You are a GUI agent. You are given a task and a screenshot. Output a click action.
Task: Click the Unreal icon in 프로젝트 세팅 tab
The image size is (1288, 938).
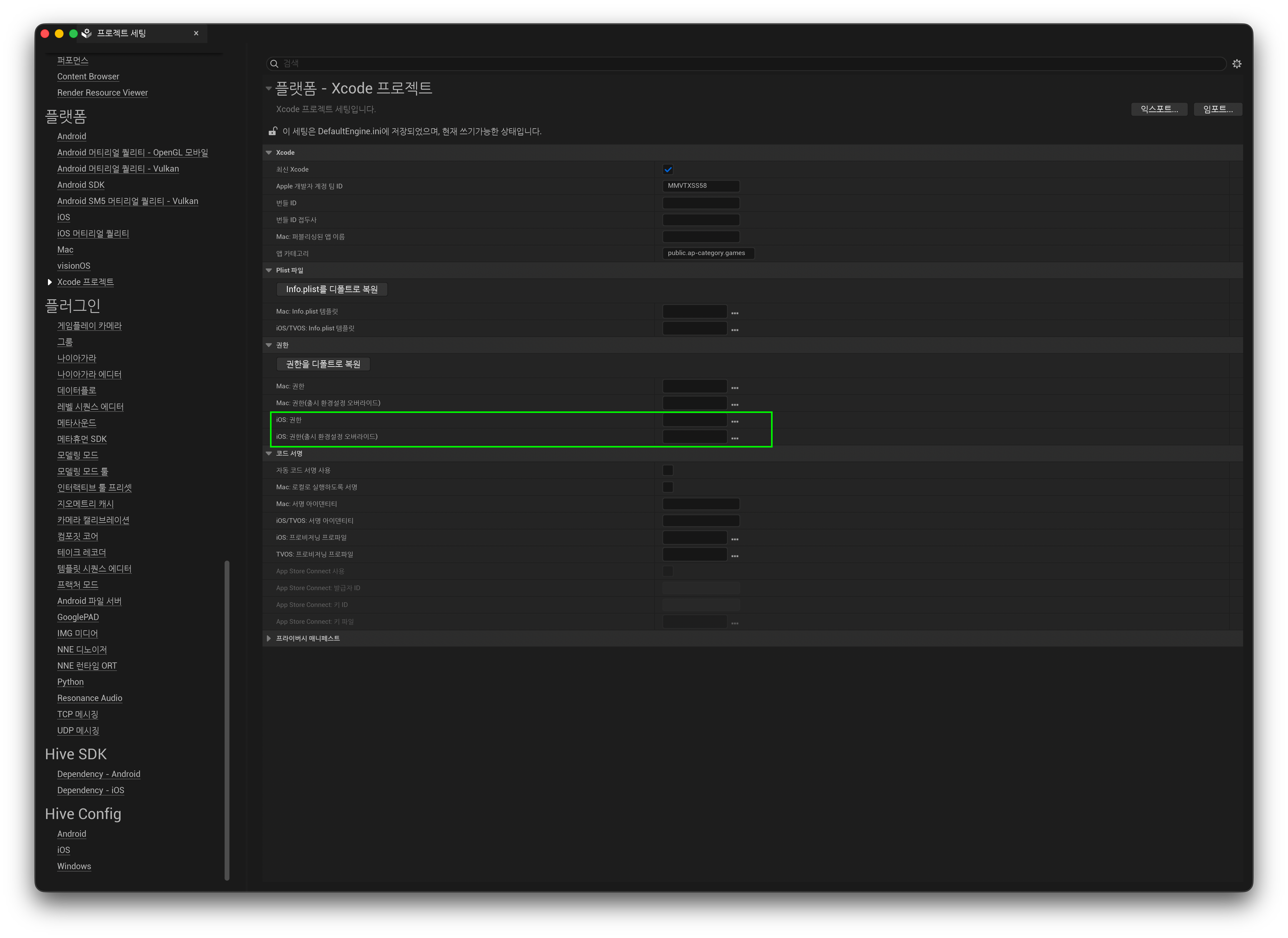tap(86, 34)
